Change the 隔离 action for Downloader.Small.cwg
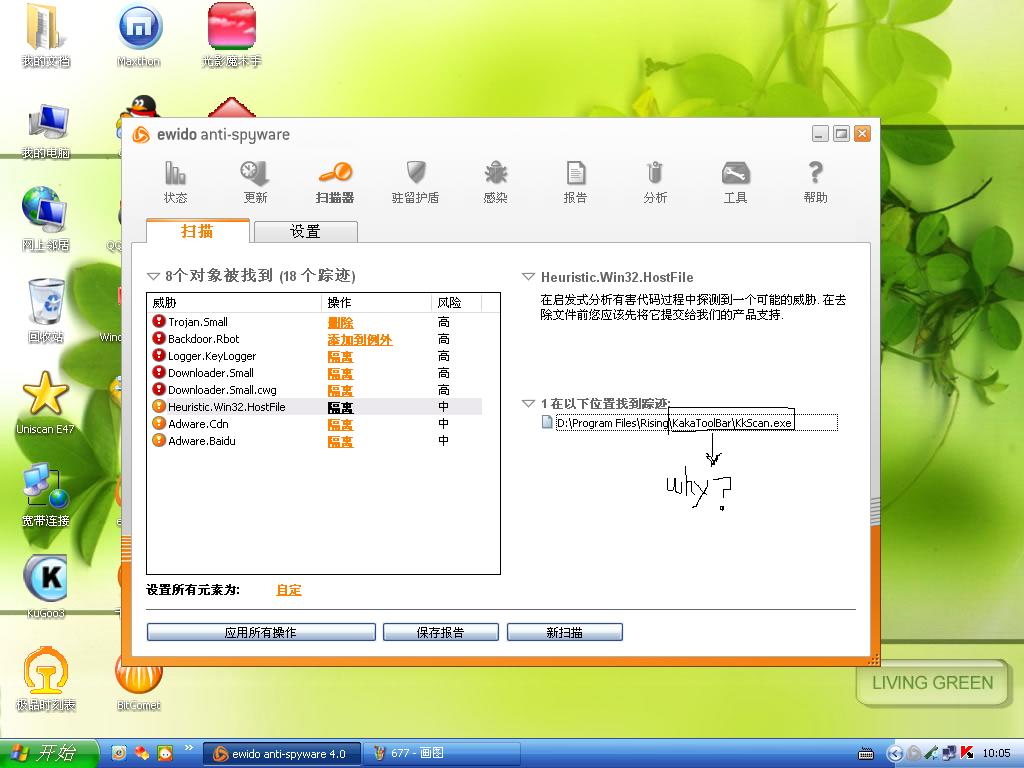Screen dimensions: 1024x768 click(x=340, y=391)
